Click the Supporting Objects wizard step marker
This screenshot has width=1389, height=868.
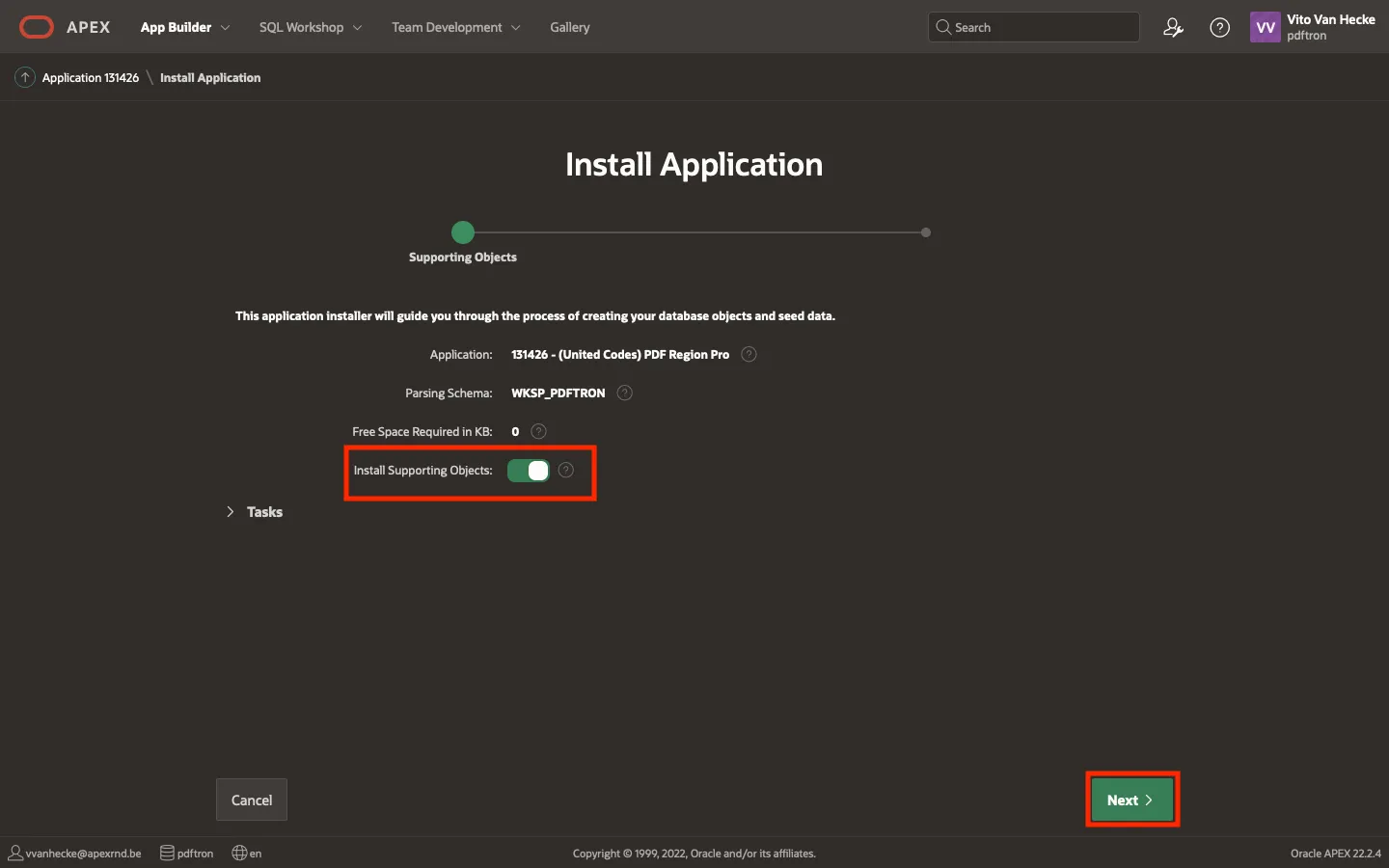point(463,232)
